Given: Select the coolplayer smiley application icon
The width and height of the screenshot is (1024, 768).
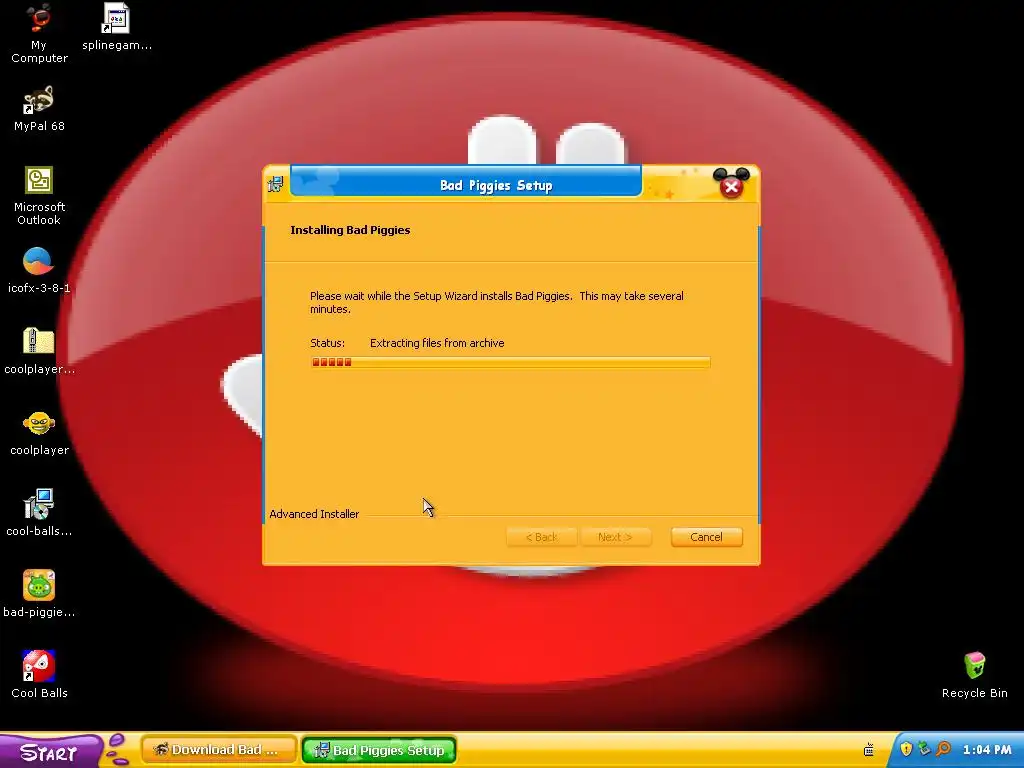Looking at the screenshot, I should pyautogui.click(x=39, y=433).
